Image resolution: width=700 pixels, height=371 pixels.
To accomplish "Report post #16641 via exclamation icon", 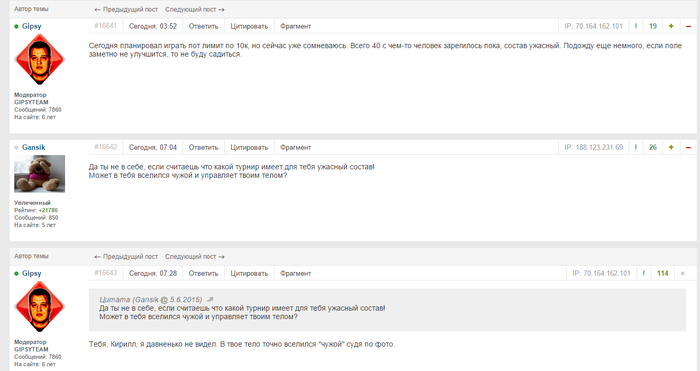I will tap(635, 26).
